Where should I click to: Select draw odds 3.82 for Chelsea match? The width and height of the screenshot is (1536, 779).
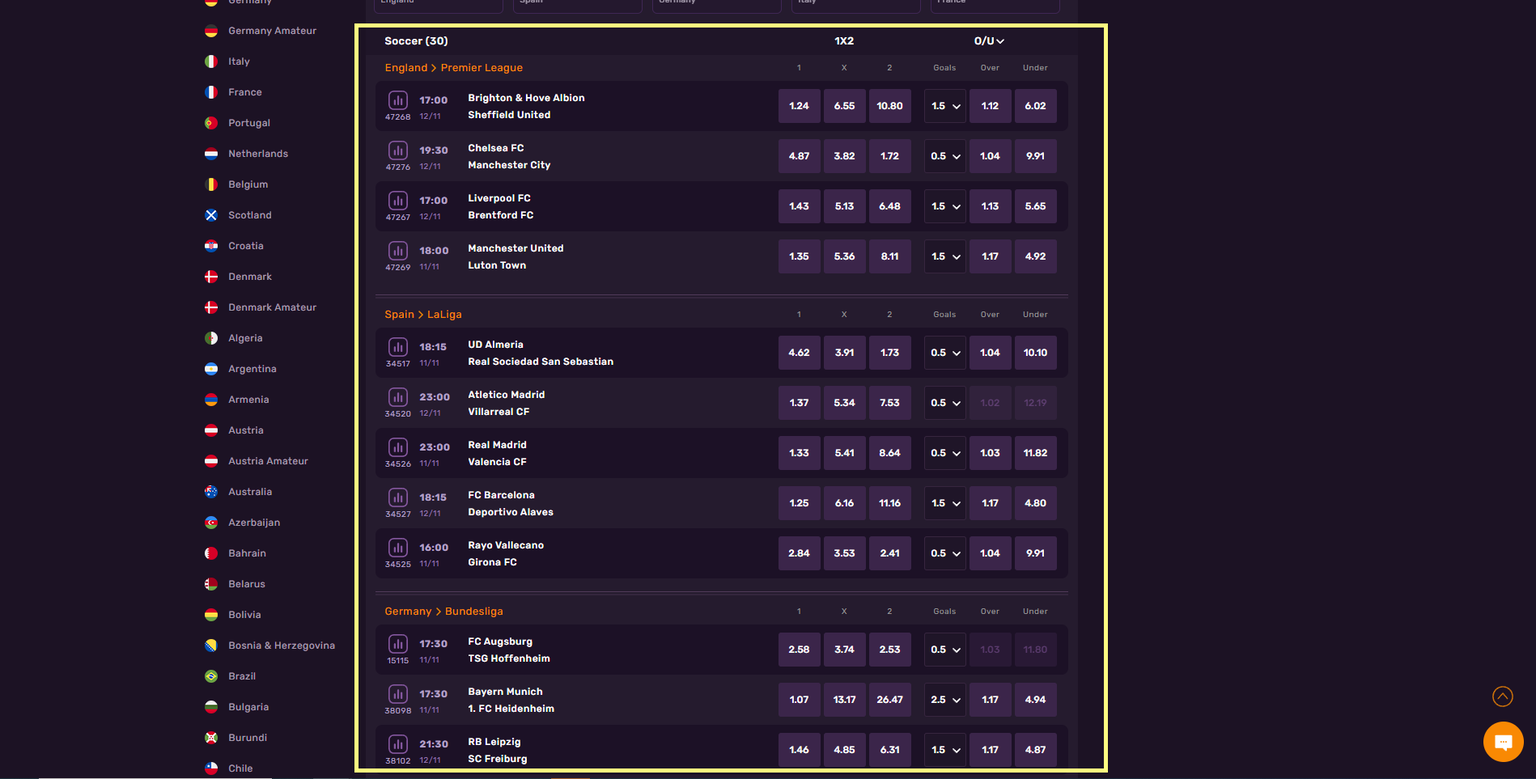[x=844, y=156]
